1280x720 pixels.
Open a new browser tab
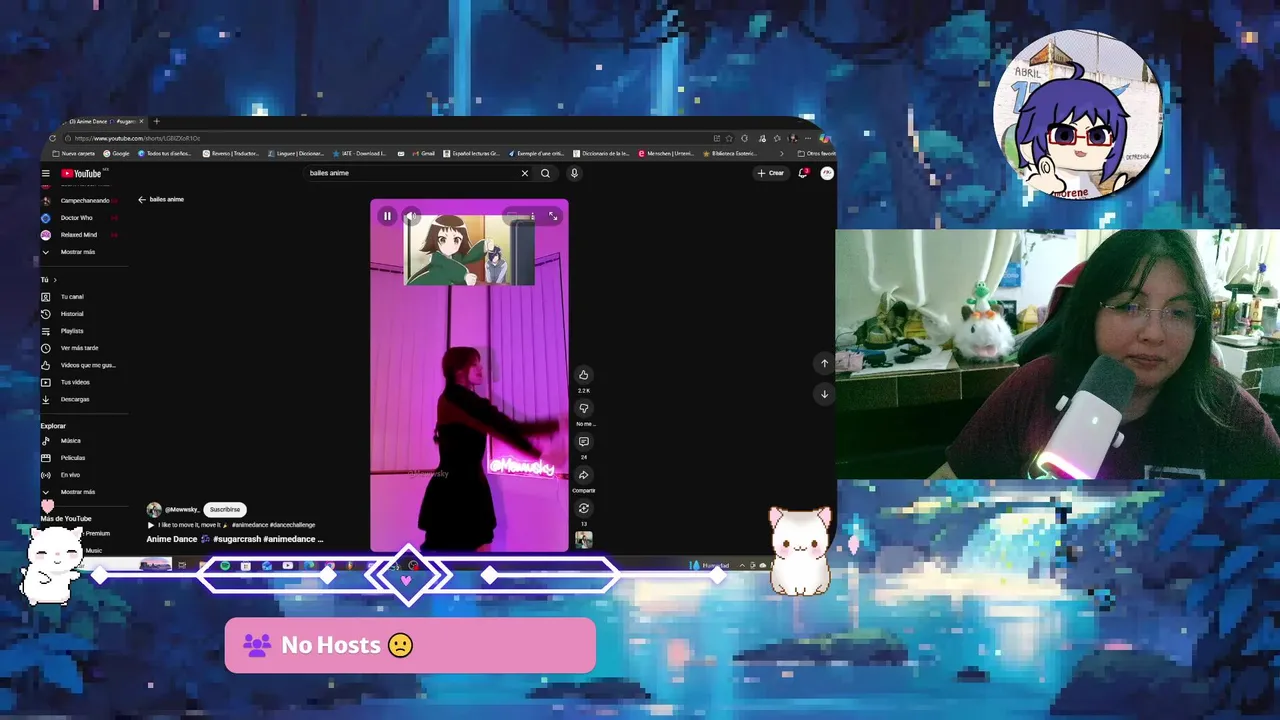click(x=156, y=122)
